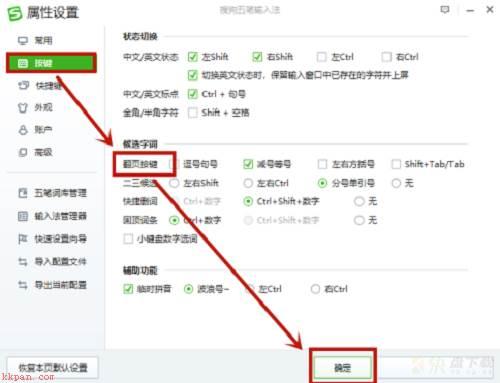Enable 左Ctrl for 中文/英文状态 switching
The width and height of the screenshot is (500, 383).
[x=321, y=57]
